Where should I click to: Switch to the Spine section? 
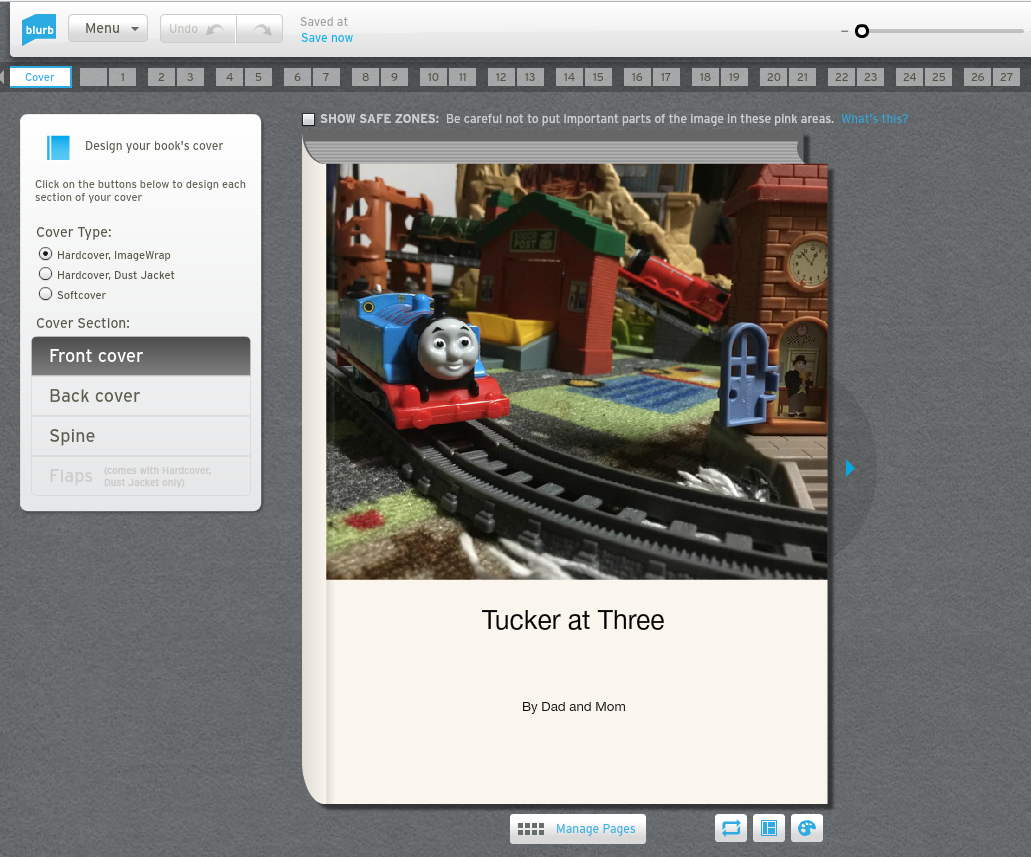tap(141, 436)
